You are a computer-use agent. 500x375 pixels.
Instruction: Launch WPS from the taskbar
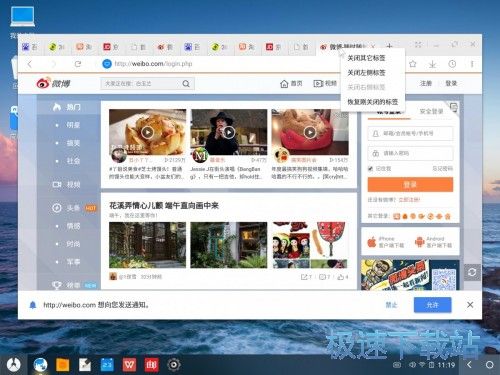(129, 365)
